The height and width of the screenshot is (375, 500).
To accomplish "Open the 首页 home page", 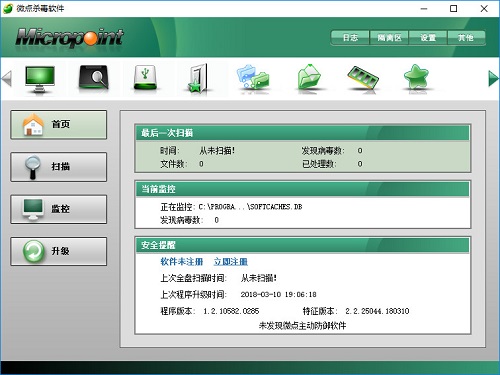I will (x=59, y=125).
